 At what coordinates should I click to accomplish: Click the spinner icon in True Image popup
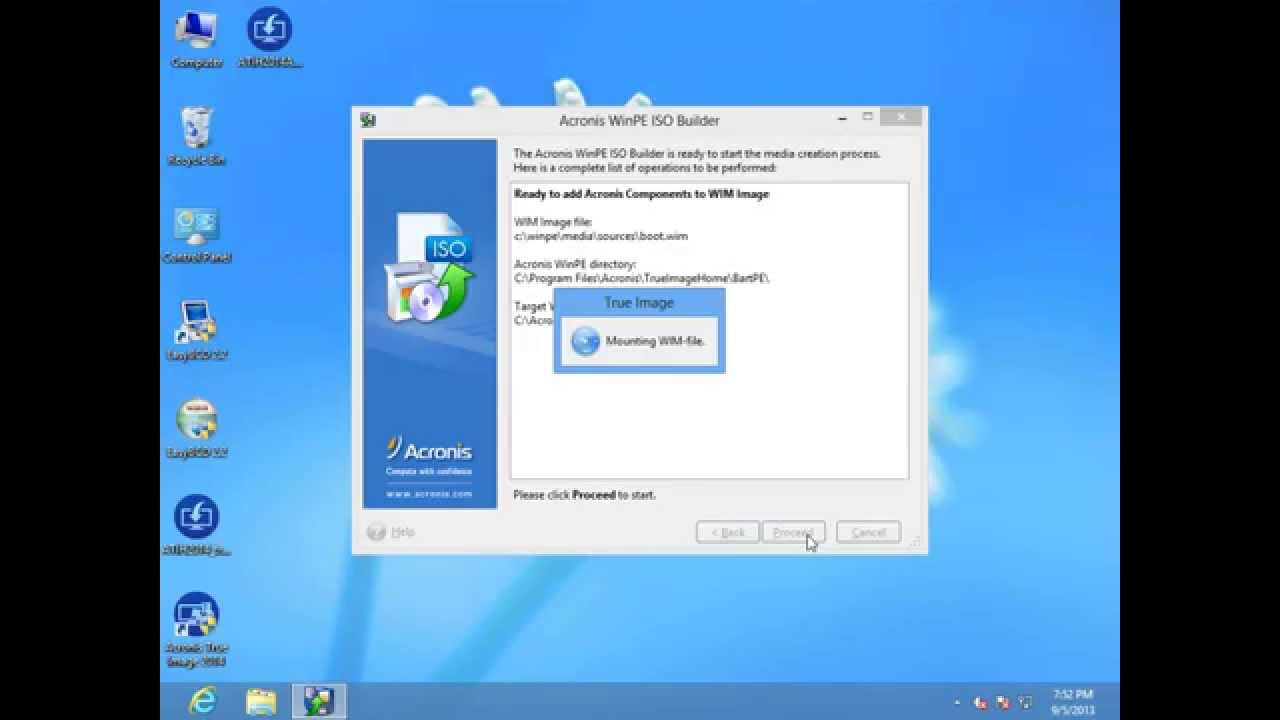click(x=585, y=341)
